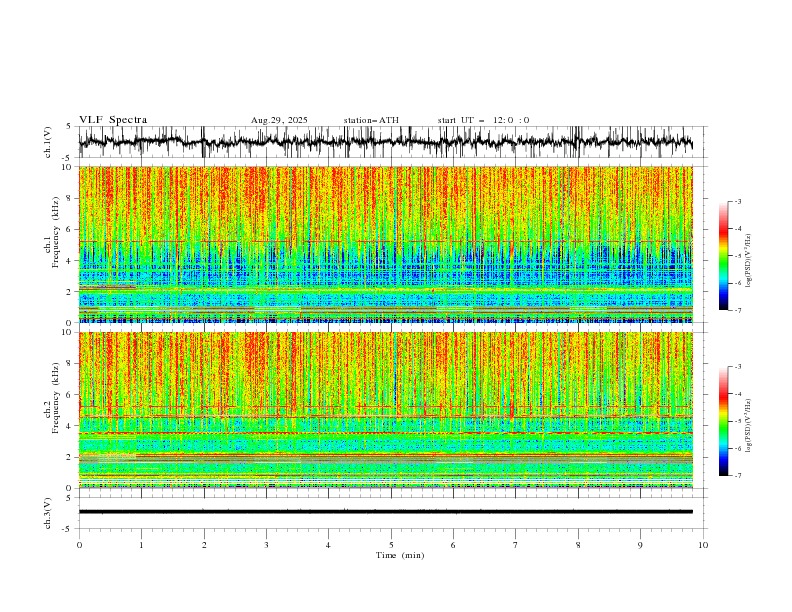Click the "Aug.29, 2025" date label
792x612 pixels.
point(279,120)
